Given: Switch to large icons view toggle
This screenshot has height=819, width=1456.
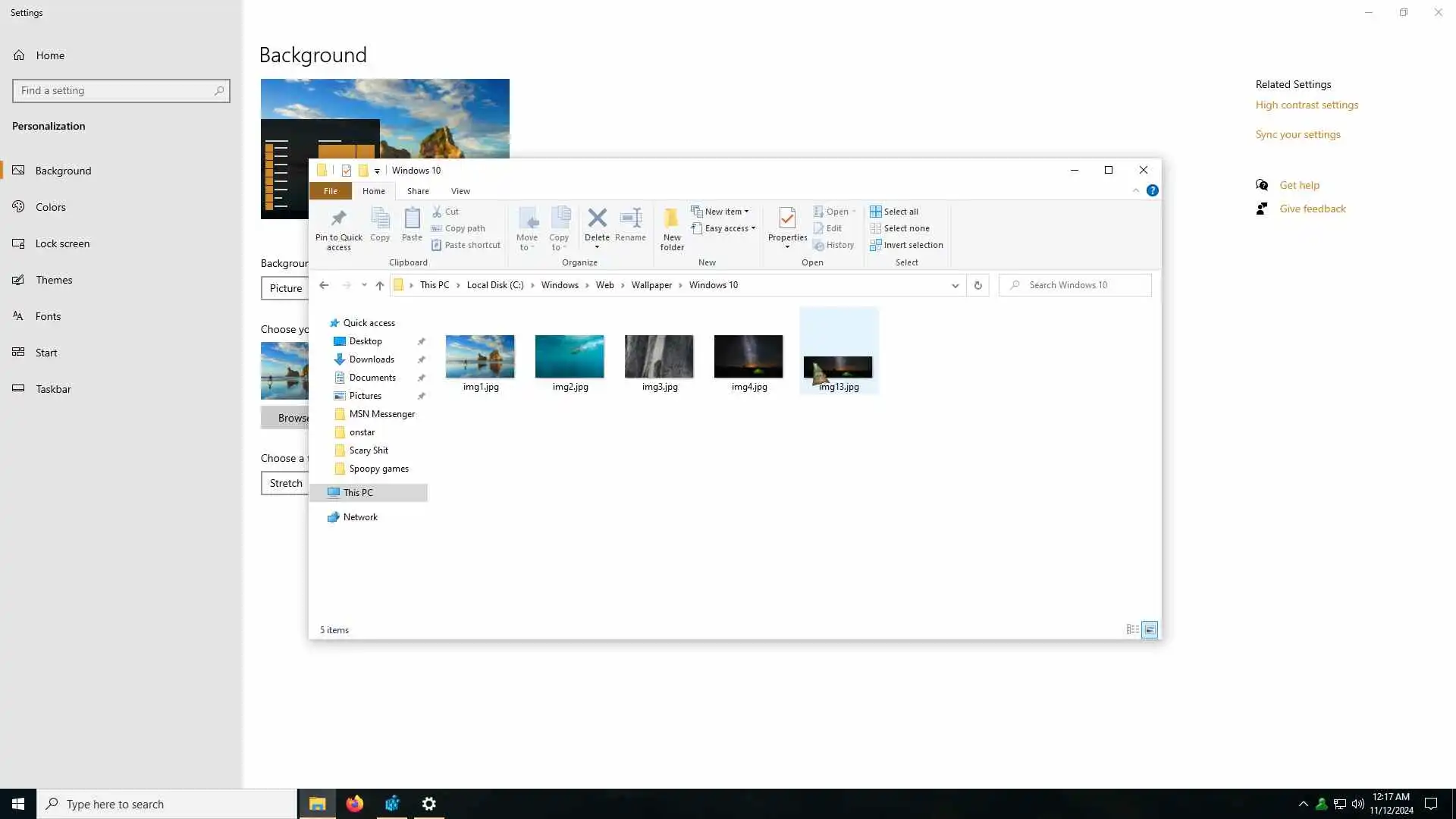Looking at the screenshot, I should (x=1150, y=629).
